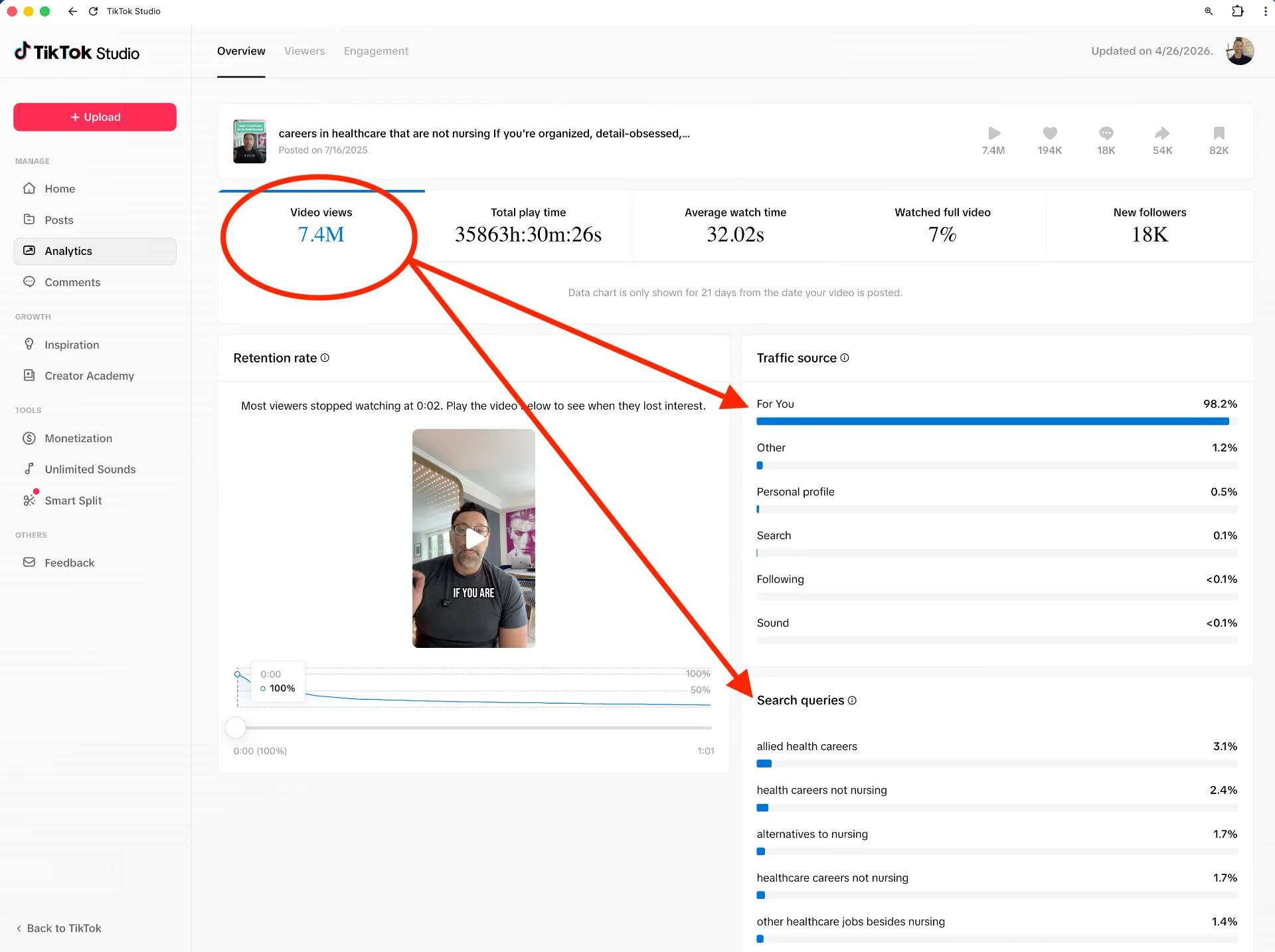Image resolution: width=1275 pixels, height=952 pixels.
Task: Click the Home icon in sidebar
Action: click(29, 189)
